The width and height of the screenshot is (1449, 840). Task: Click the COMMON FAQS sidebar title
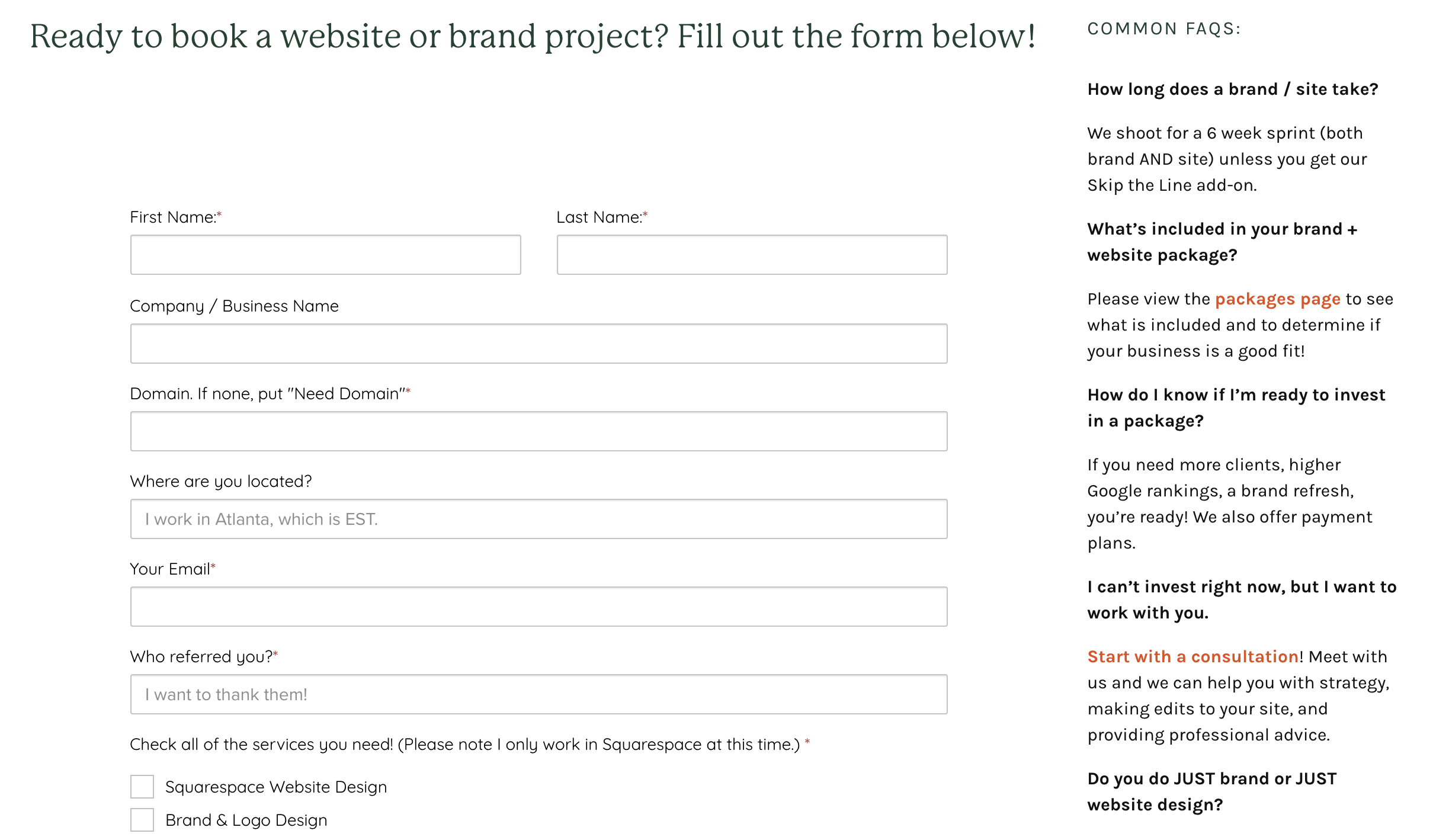pos(1163,28)
